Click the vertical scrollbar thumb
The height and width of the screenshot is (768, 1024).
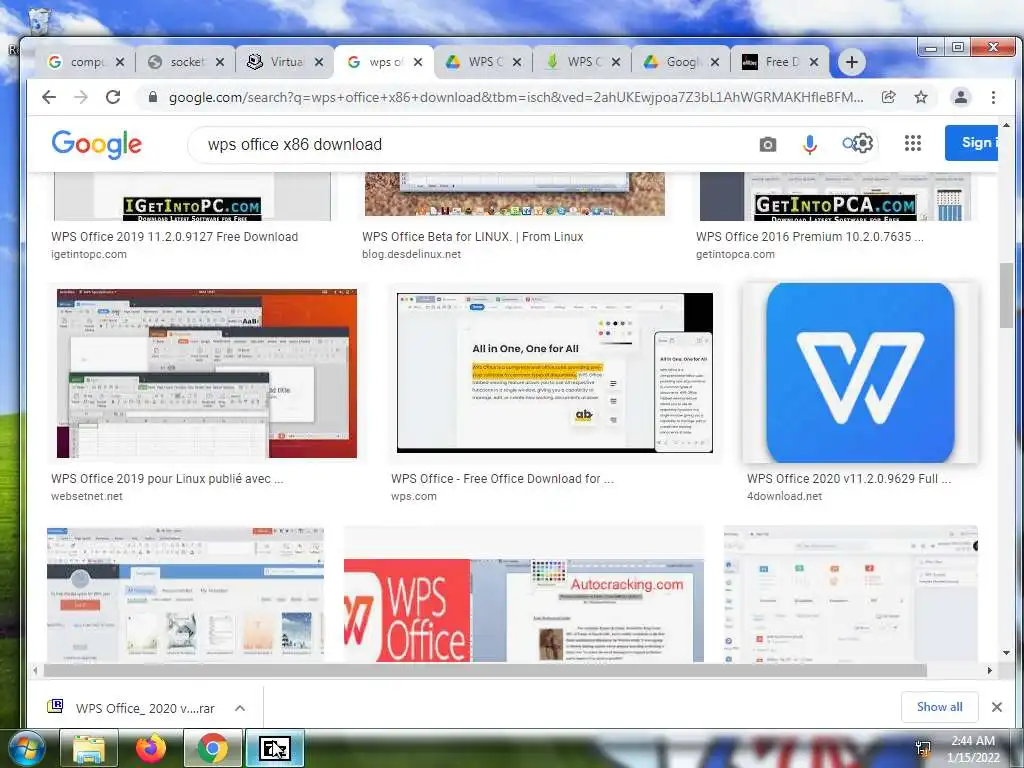pos(1006,295)
